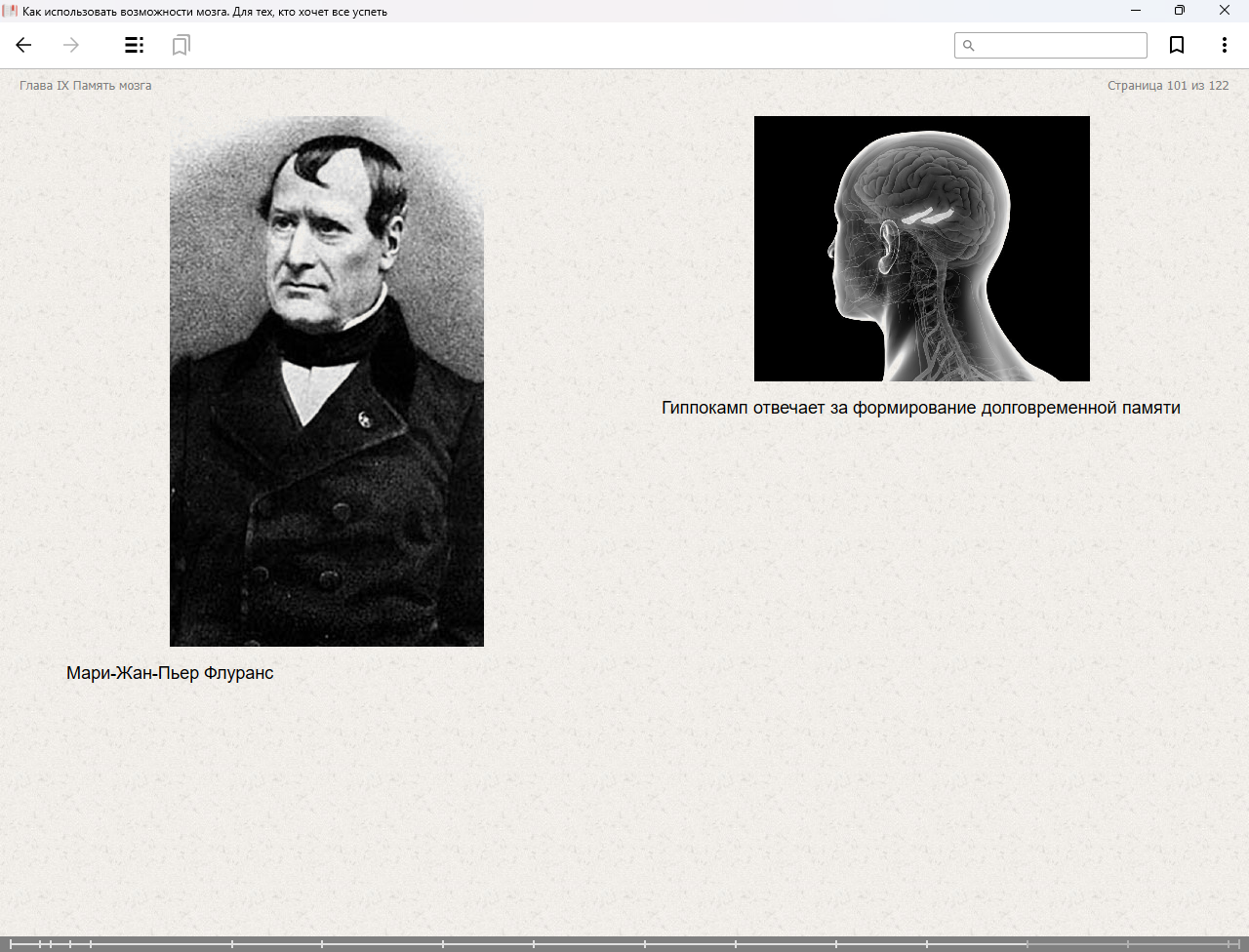Viewport: 1249px width, 952px height.
Task: Select the hippocampus brain scan image
Action: [x=921, y=249]
